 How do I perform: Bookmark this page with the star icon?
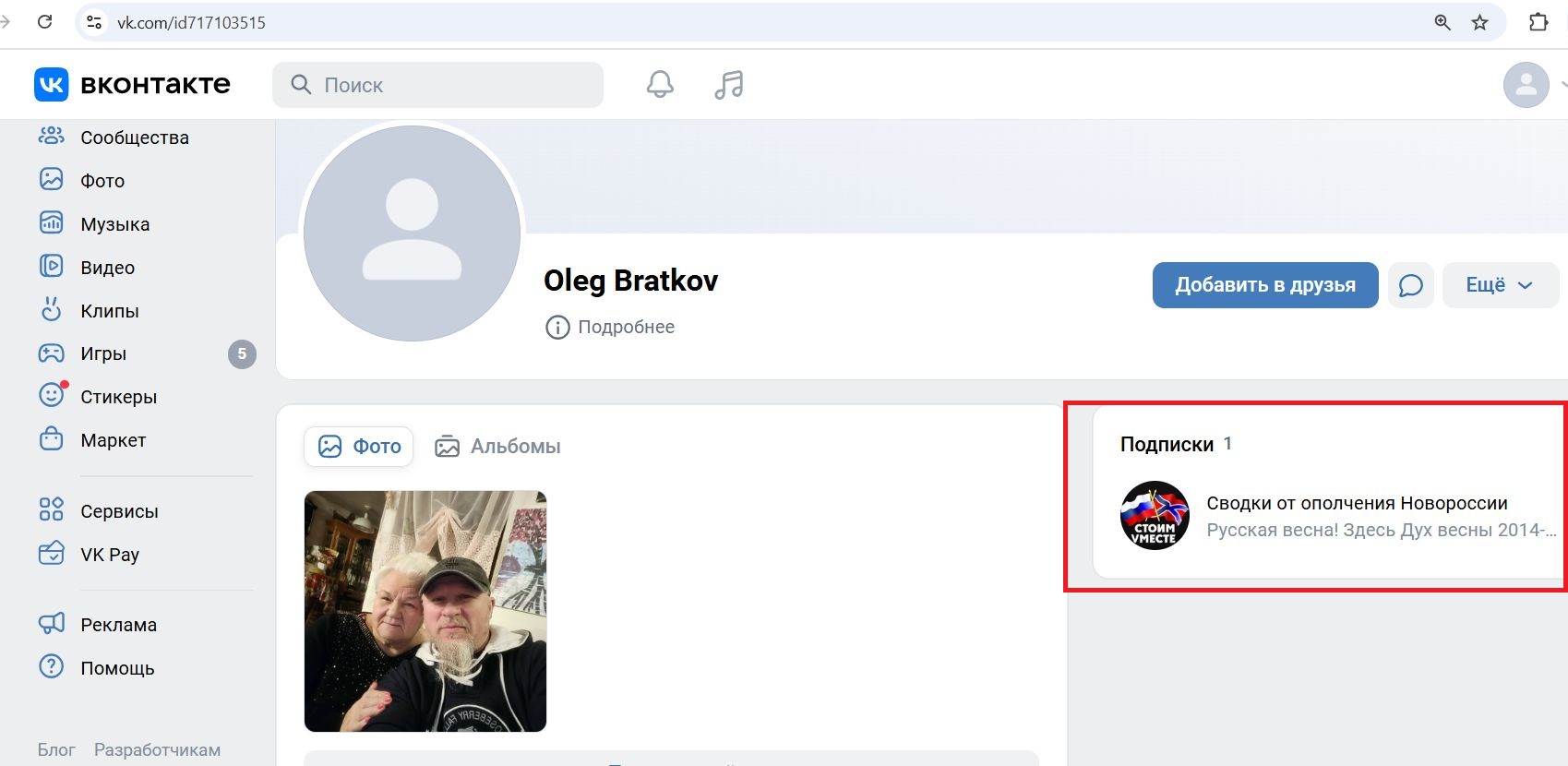[x=1480, y=22]
